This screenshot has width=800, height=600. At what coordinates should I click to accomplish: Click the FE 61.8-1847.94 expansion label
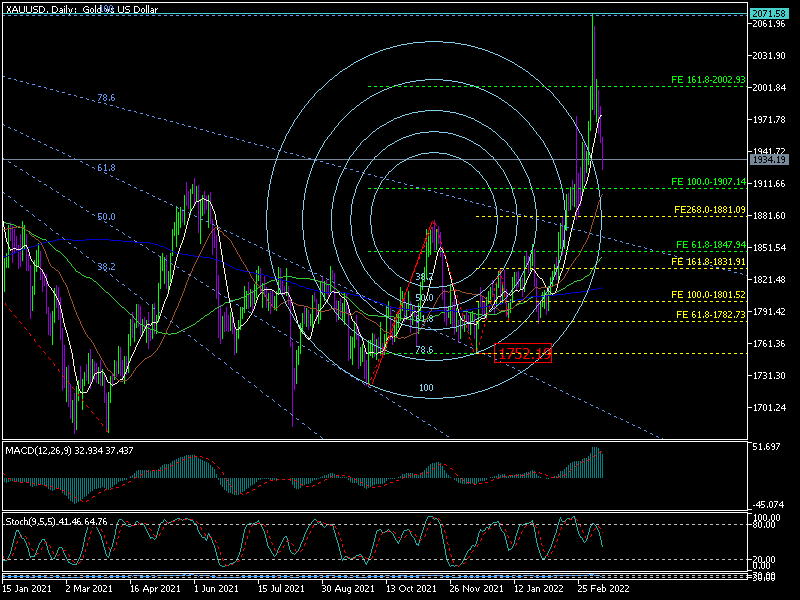711,244
